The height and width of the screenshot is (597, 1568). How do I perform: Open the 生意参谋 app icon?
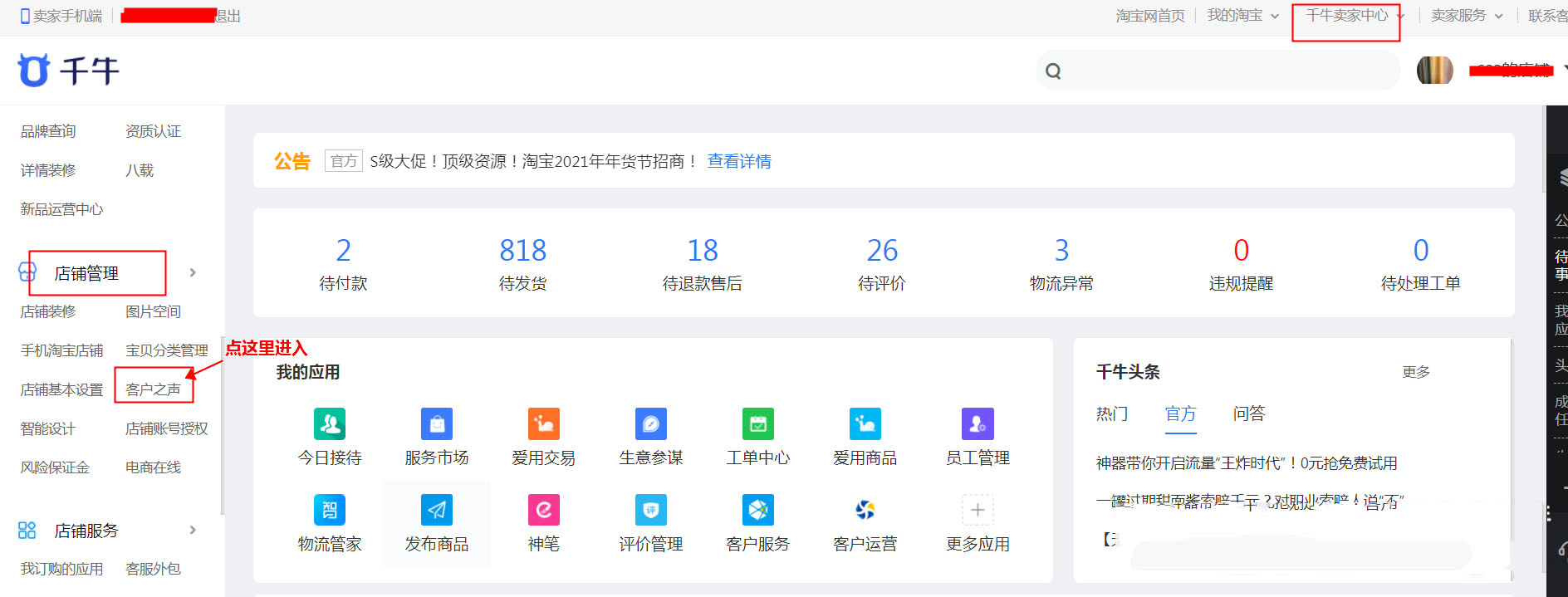click(651, 423)
